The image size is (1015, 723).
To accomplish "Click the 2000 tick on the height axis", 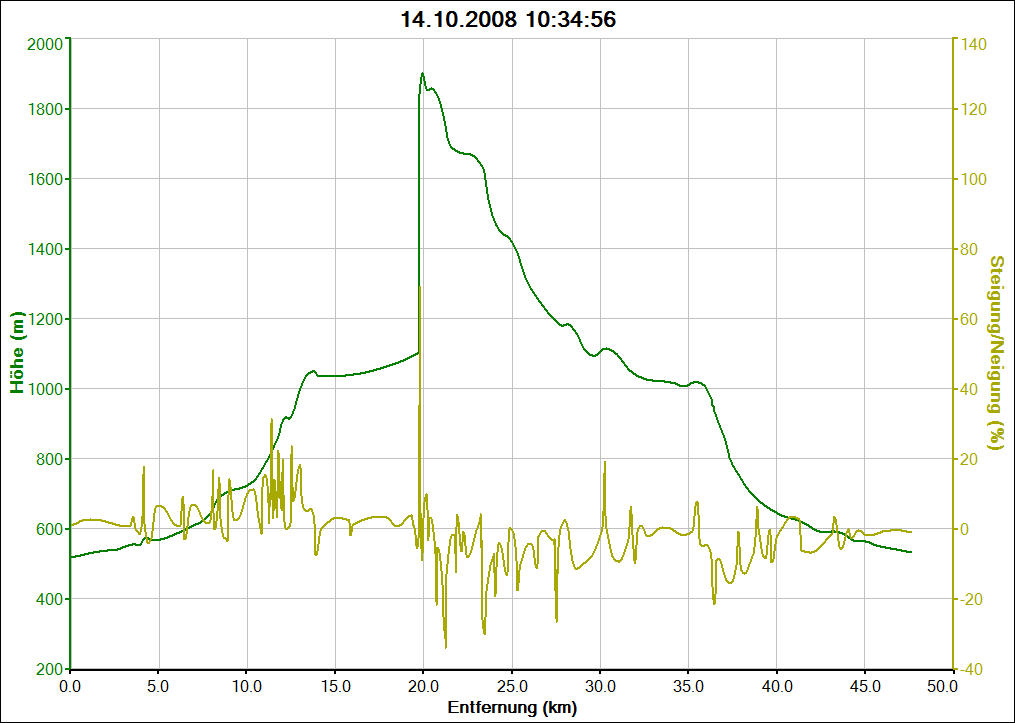I will pyautogui.click(x=43, y=45).
